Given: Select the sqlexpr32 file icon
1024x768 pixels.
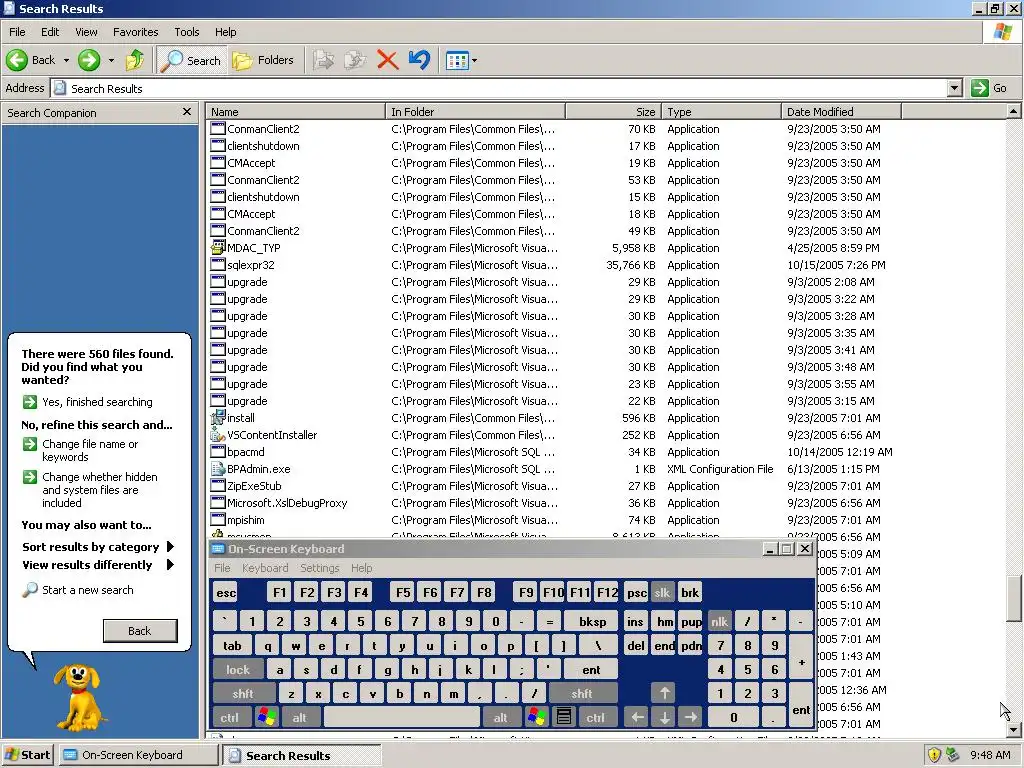Looking at the screenshot, I should click(218, 264).
